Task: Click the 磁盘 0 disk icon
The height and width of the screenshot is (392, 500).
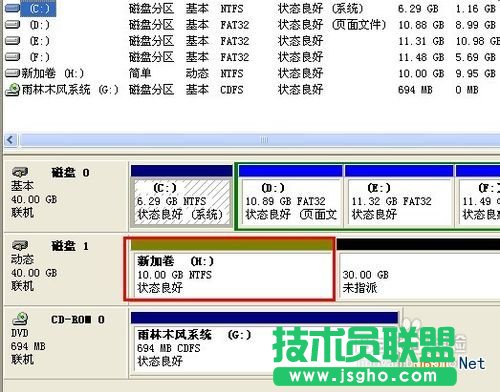Action: pyautogui.click(x=20, y=172)
